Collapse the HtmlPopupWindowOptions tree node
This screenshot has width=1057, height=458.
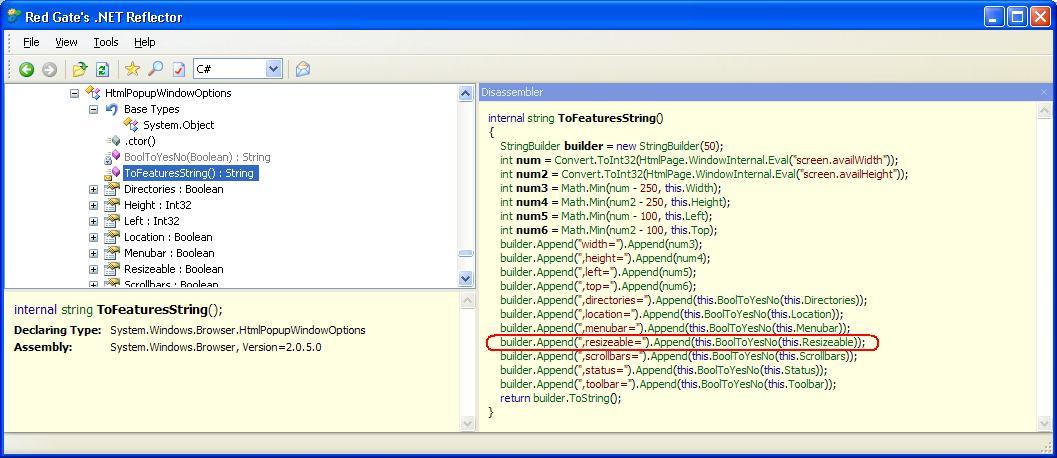75,93
